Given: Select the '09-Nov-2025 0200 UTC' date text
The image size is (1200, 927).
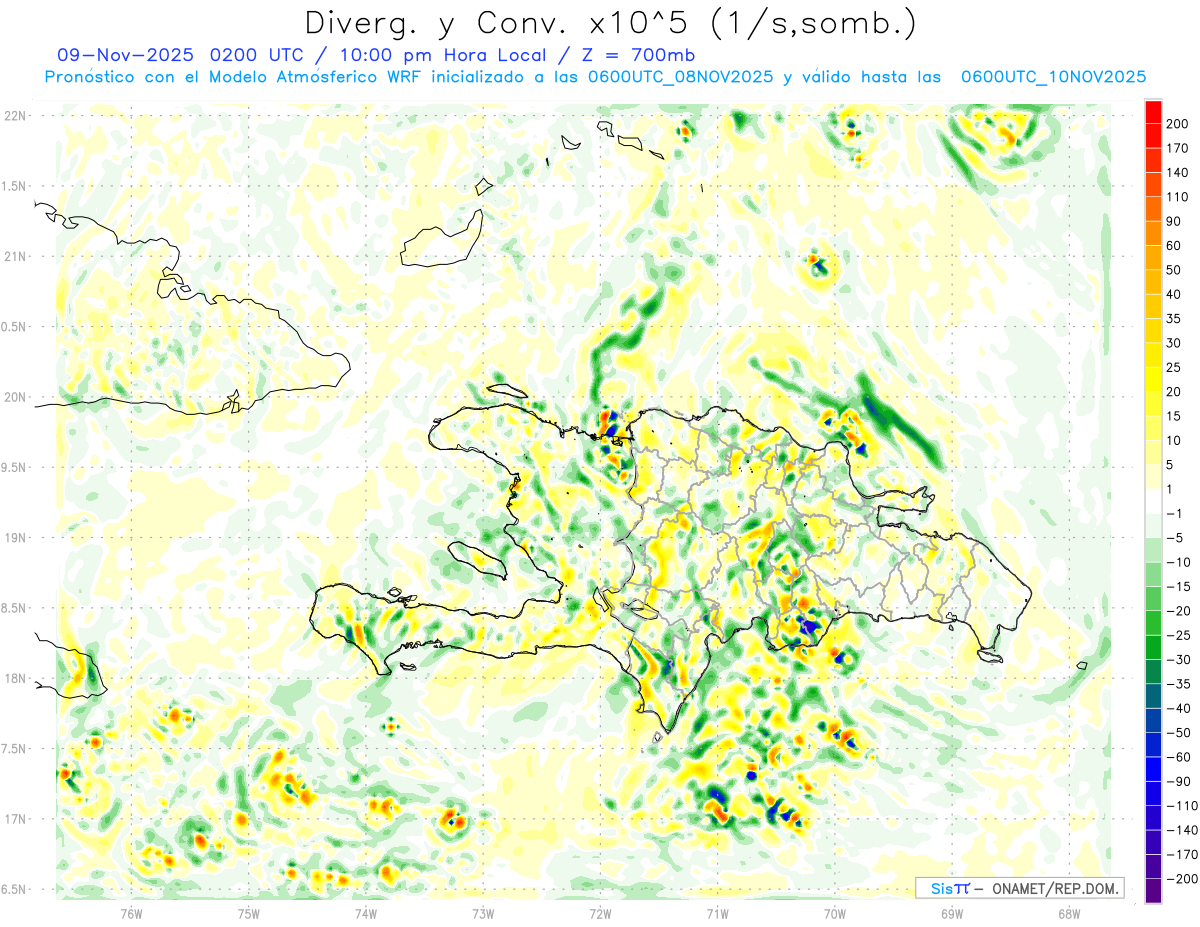Looking at the screenshot, I should click(180, 55).
